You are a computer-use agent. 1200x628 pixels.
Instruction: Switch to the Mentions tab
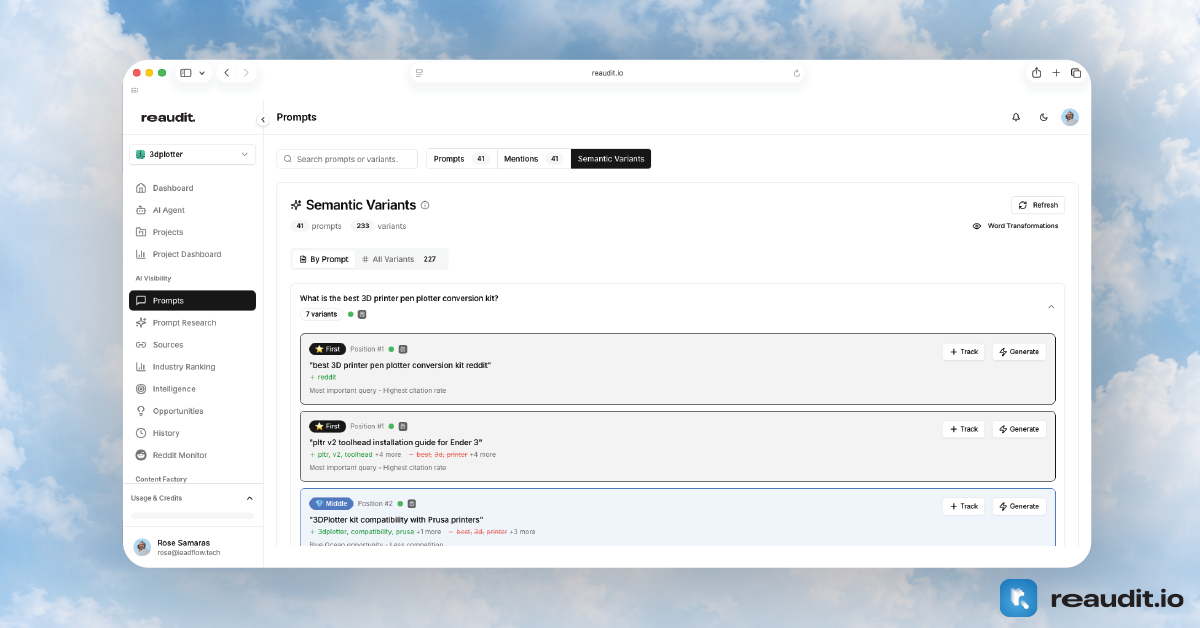(x=534, y=159)
